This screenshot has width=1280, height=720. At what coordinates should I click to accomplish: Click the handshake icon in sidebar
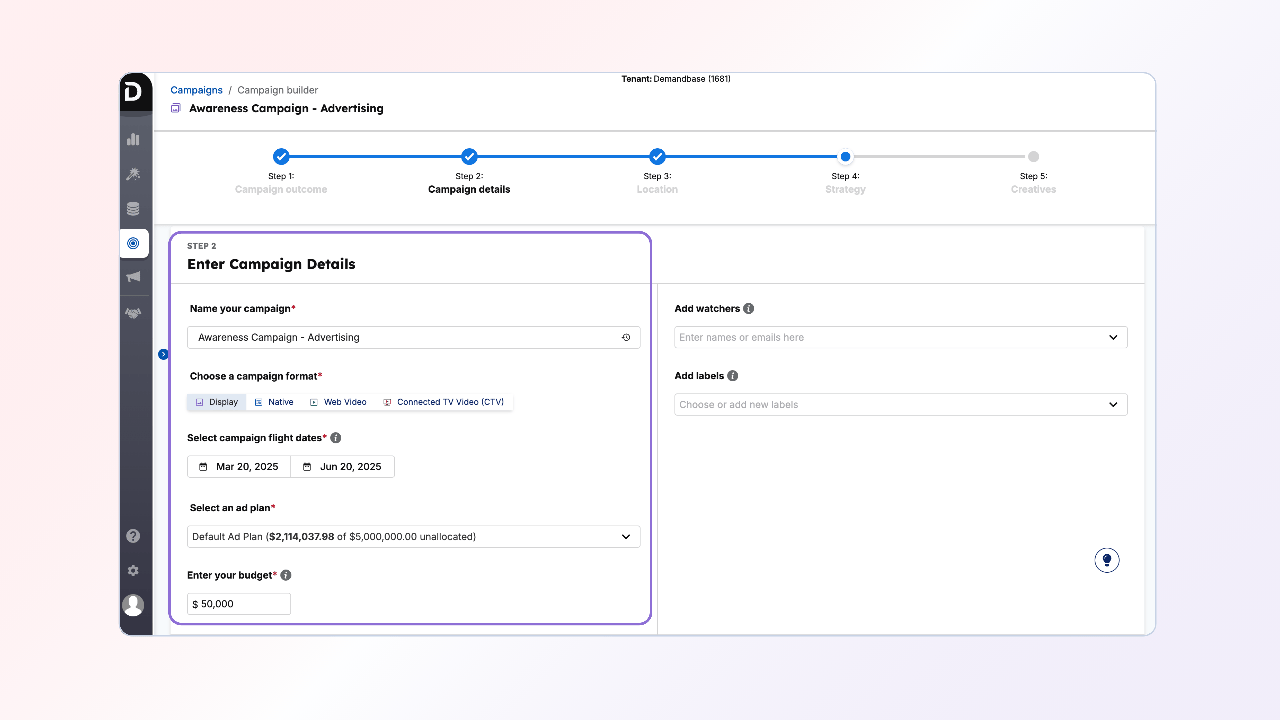tap(133, 312)
